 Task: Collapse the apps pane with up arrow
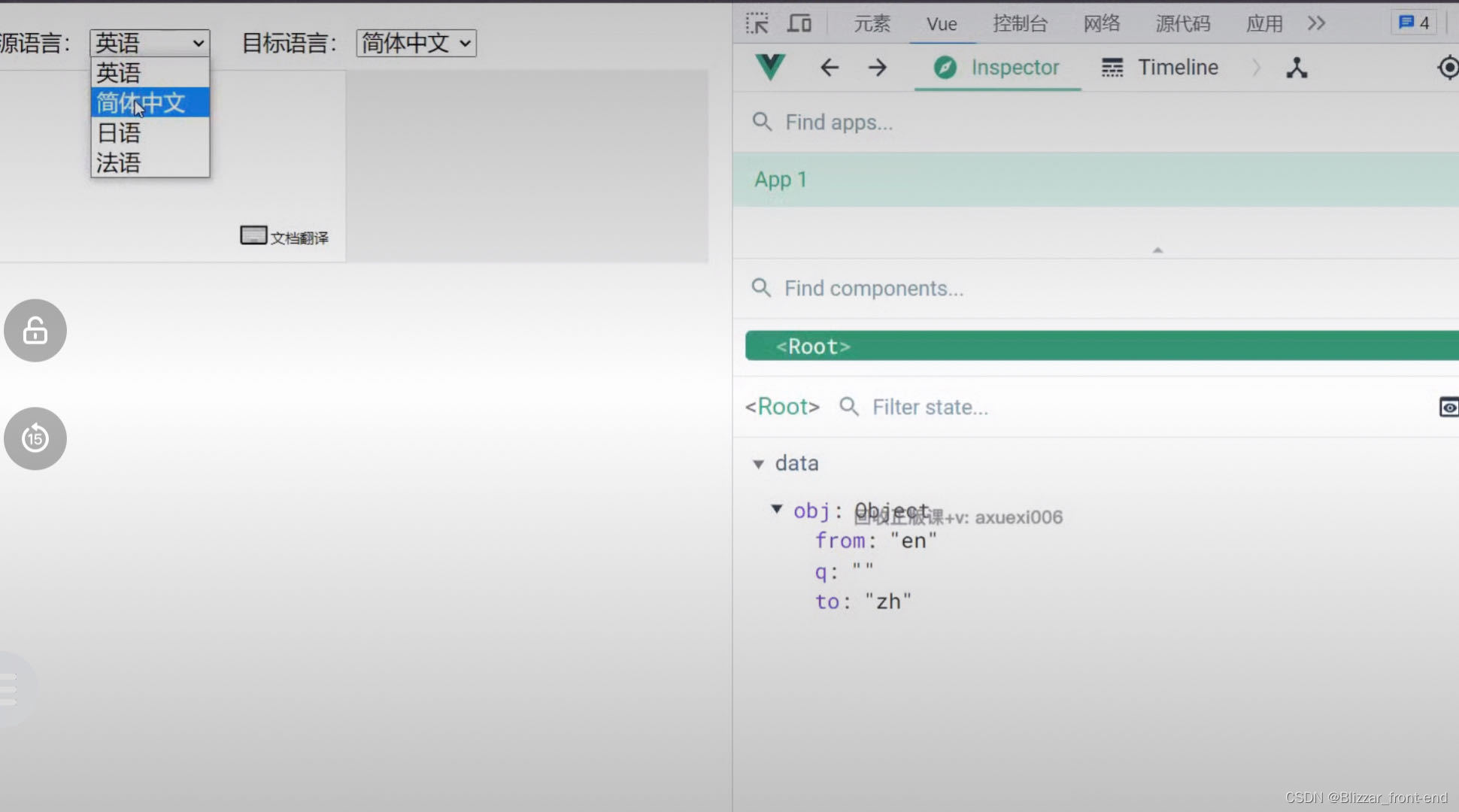(x=1157, y=250)
